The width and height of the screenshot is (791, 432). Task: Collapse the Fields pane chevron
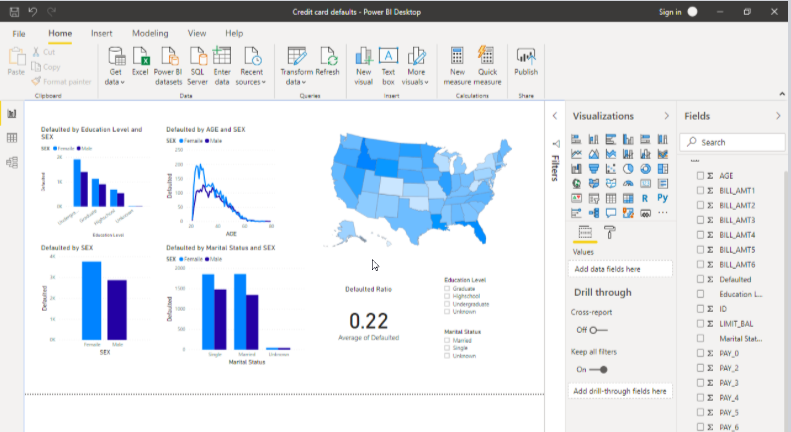(778, 116)
